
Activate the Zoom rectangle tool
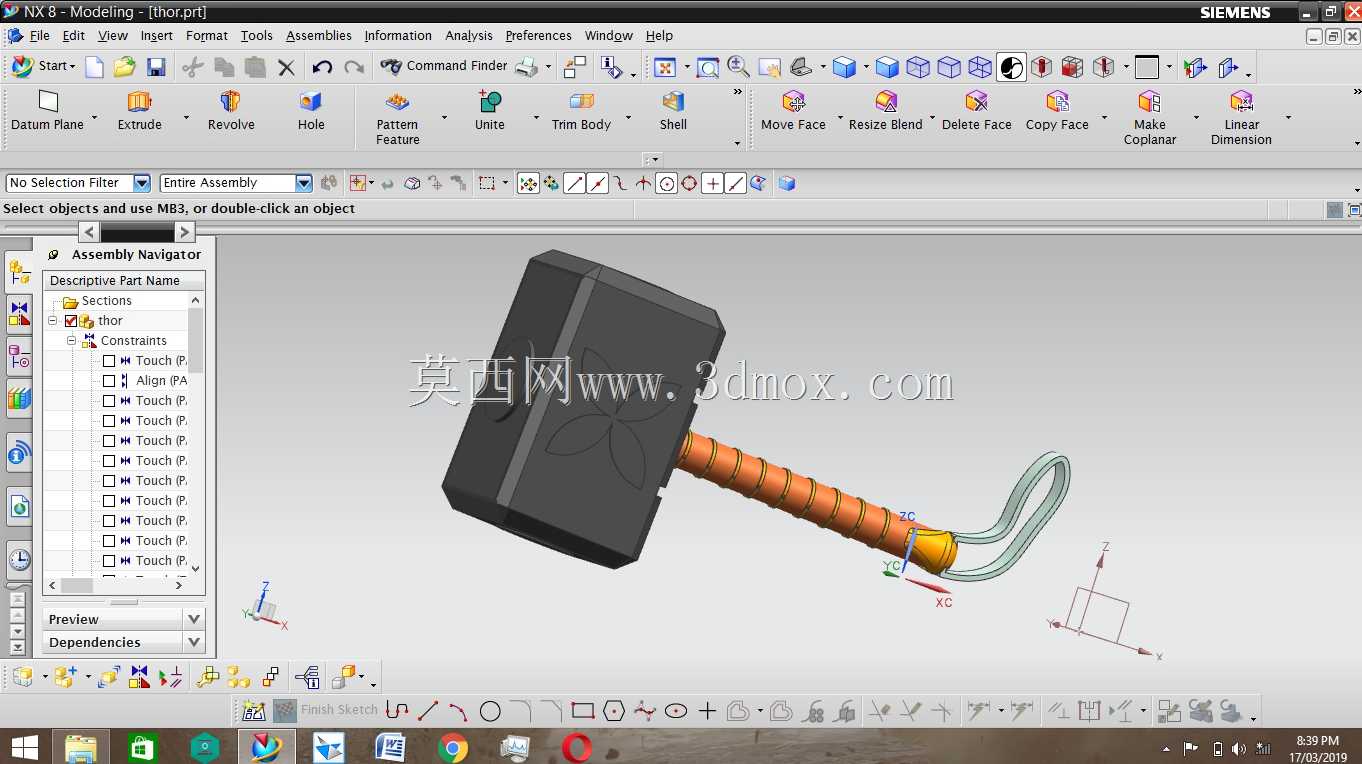coord(707,67)
